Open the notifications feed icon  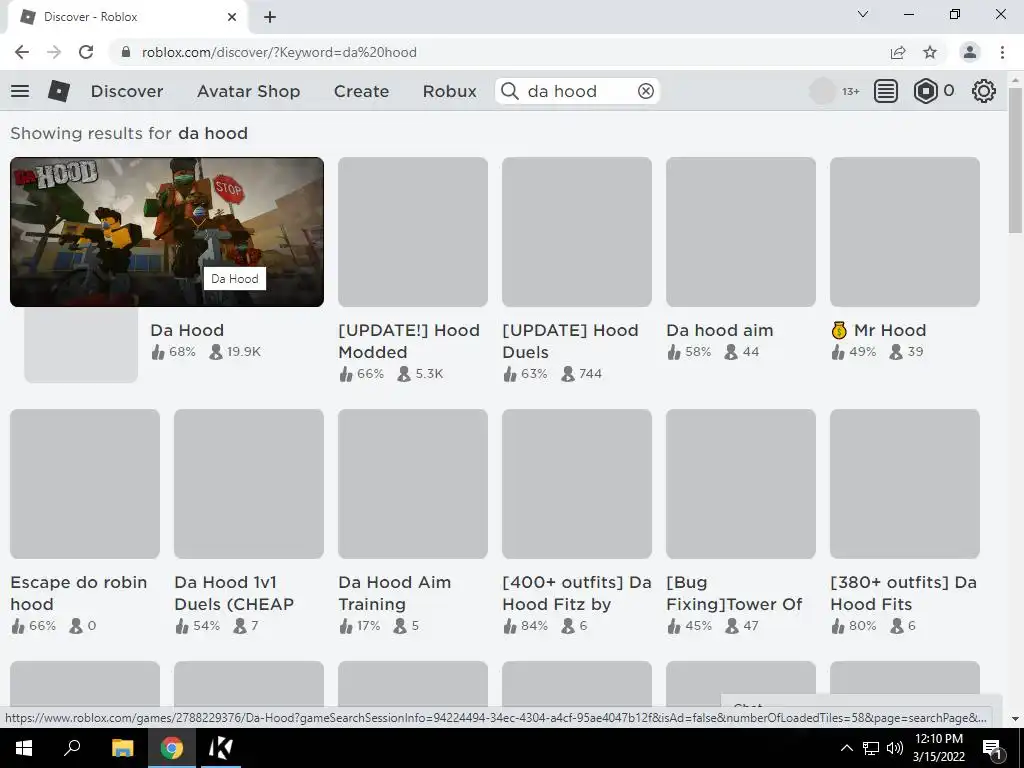(x=885, y=91)
